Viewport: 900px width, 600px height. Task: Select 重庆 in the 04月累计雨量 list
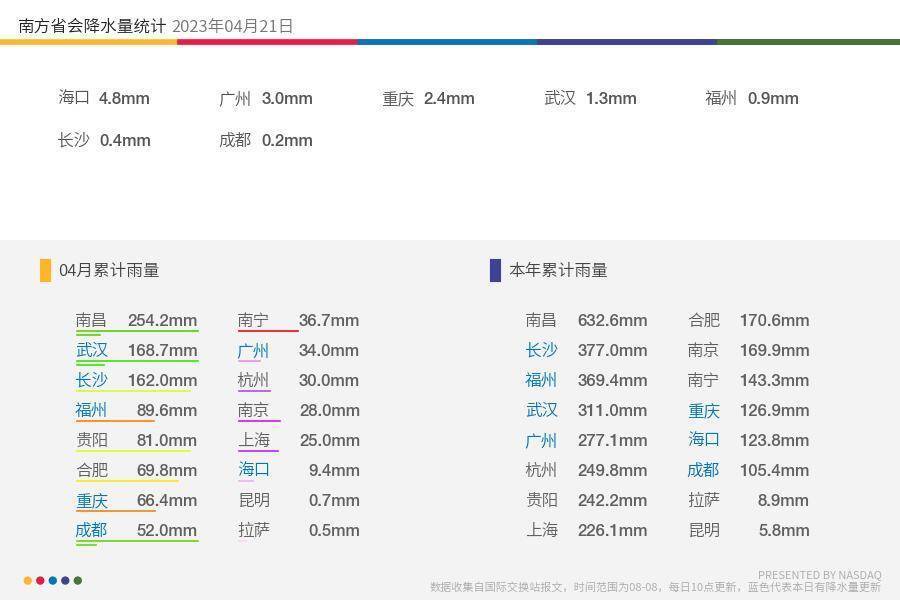click(92, 500)
